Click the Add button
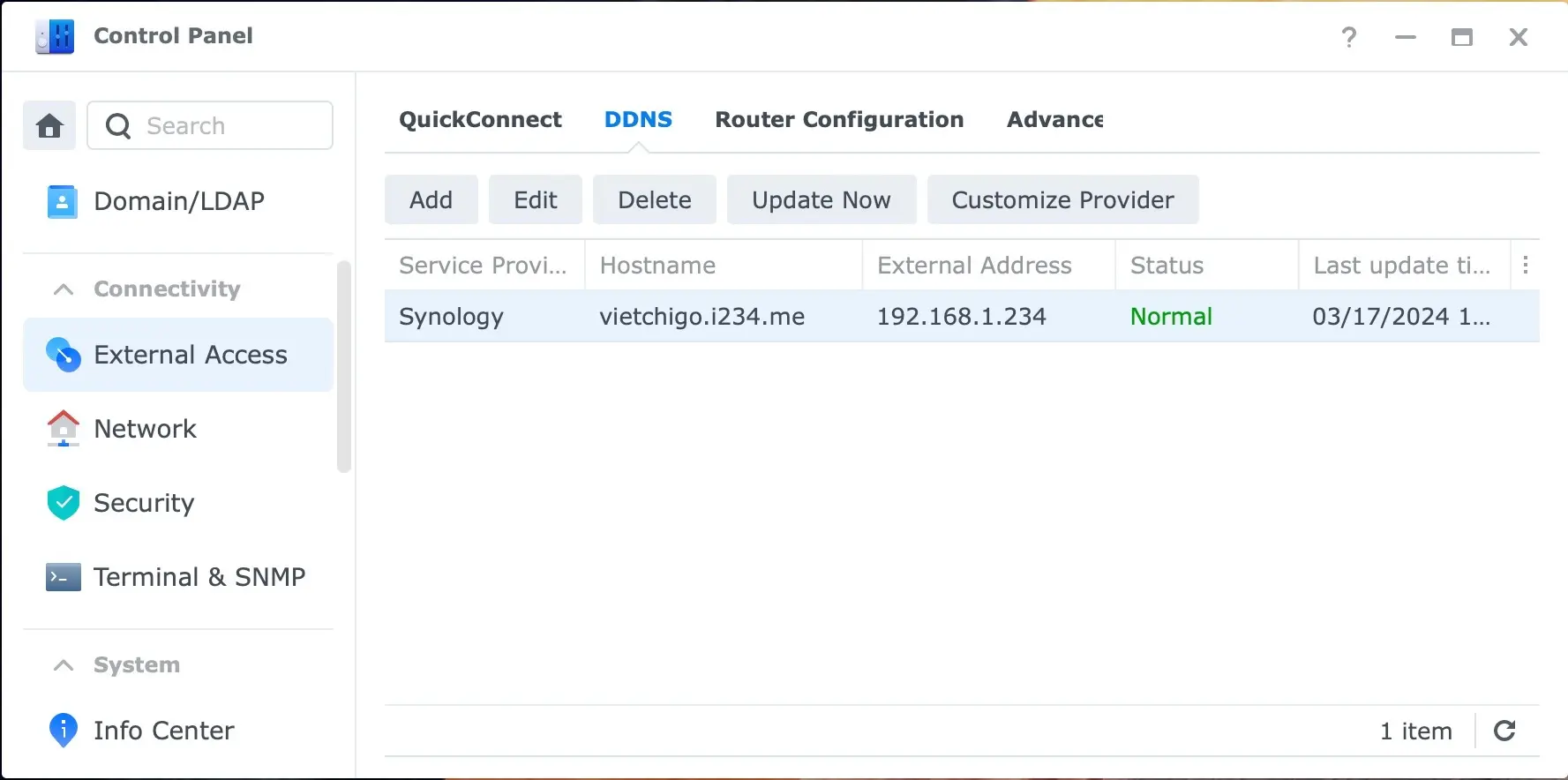1568x780 pixels. [431, 200]
